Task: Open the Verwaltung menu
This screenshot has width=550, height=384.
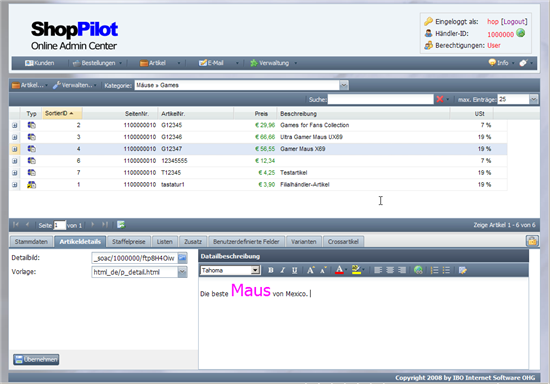Action: coord(274,63)
